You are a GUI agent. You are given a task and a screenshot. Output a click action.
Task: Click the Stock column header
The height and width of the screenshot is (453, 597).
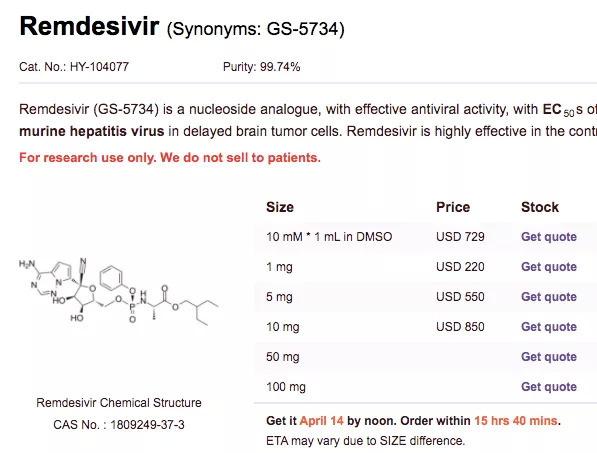[x=540, y=207]
